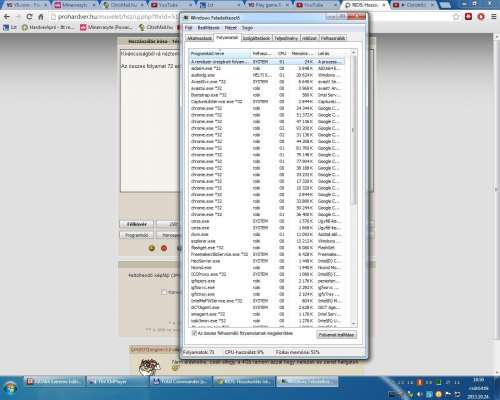The width and height of the screenshot is (500, 400).
Task: Reload the page in Chrome
Action: pyautogui.click(x=29, y=17)
